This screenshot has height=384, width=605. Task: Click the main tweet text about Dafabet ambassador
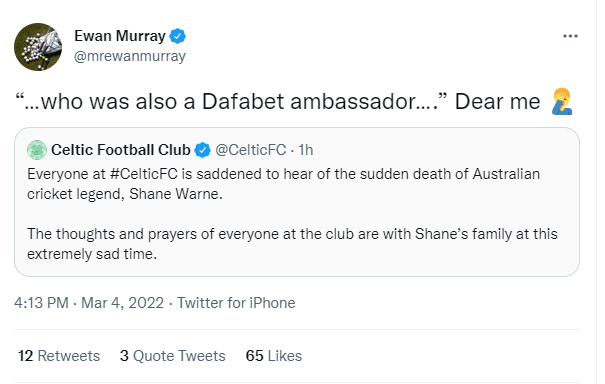click(x=277, y=102)
